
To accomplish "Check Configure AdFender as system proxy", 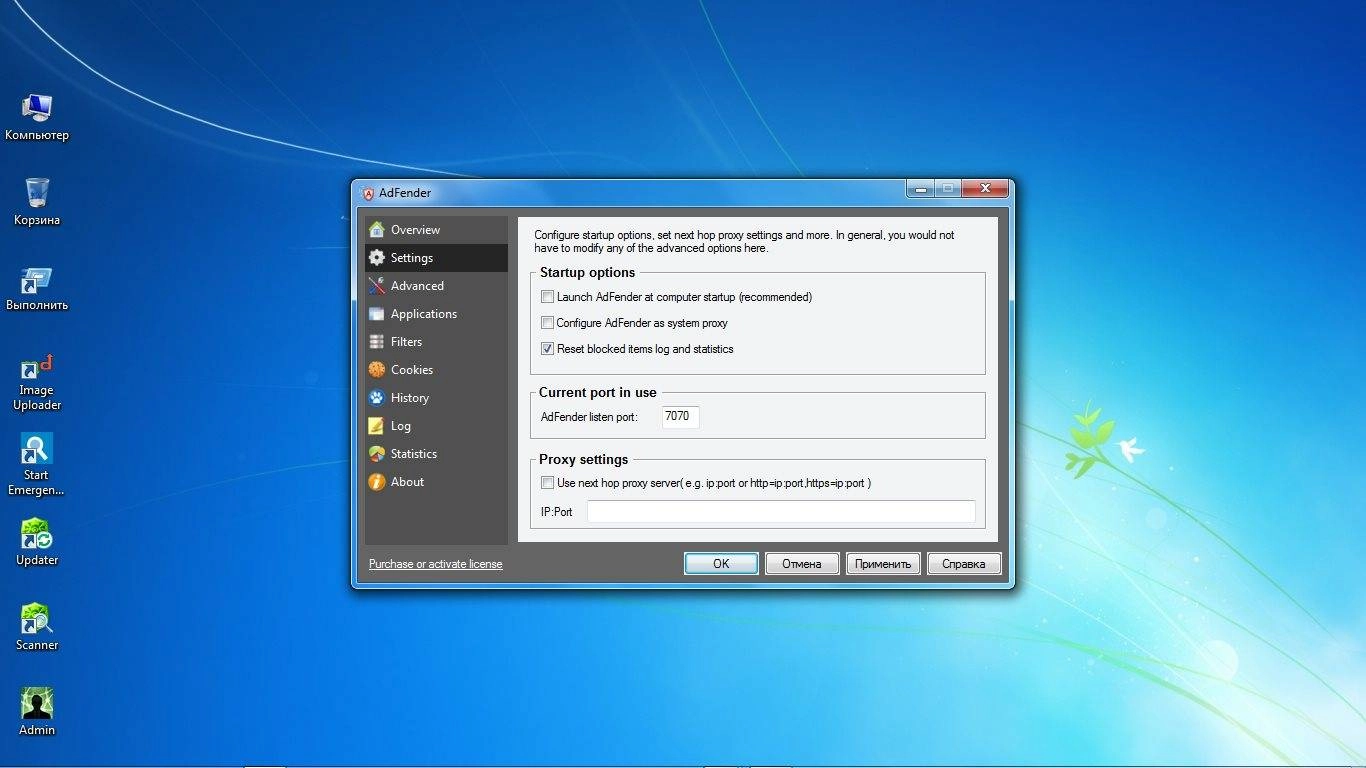I will [547, 323].
